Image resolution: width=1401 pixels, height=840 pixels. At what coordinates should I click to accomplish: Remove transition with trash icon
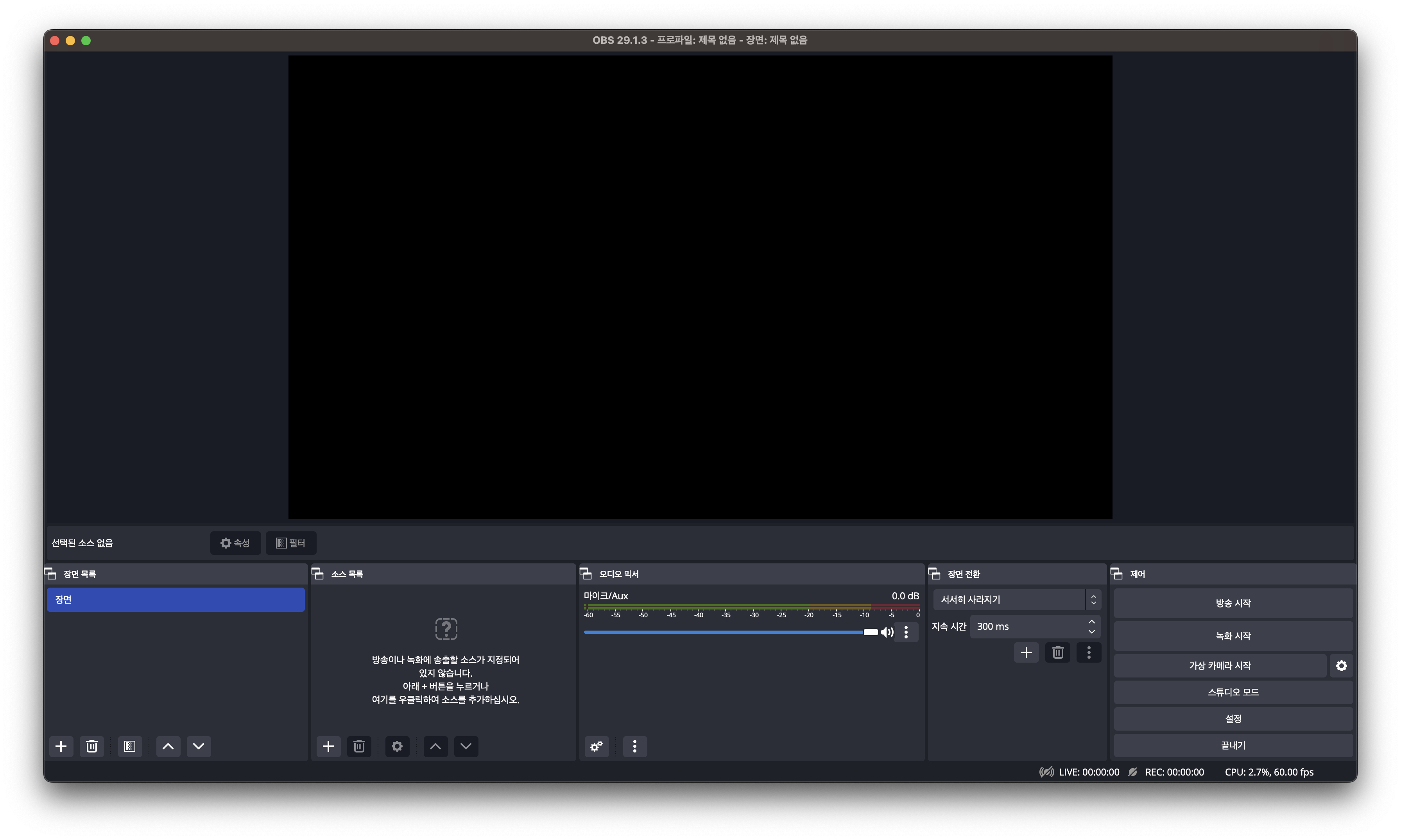1057,652
